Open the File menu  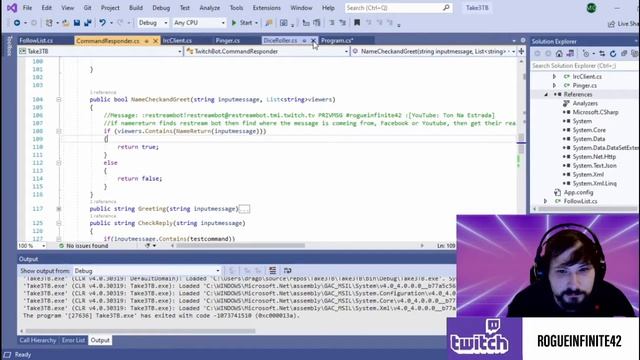coord(27,8)
